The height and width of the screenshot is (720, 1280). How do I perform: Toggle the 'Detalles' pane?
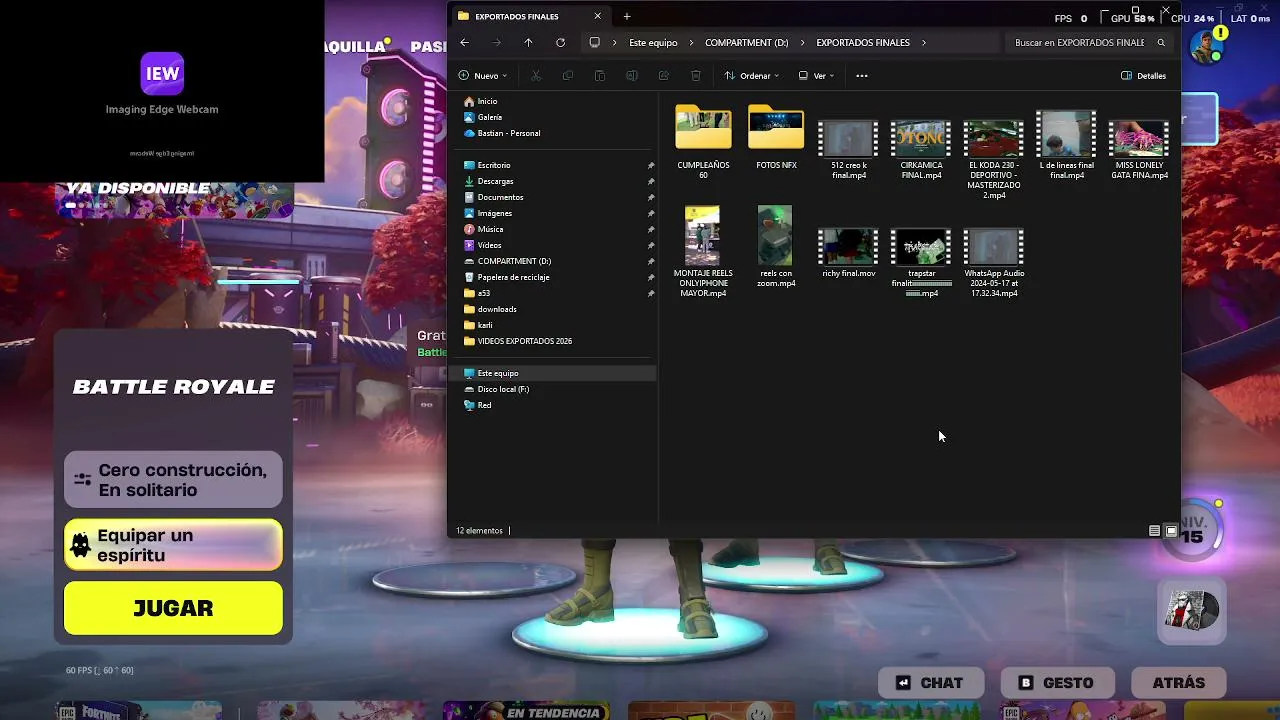pos(1144,76)
